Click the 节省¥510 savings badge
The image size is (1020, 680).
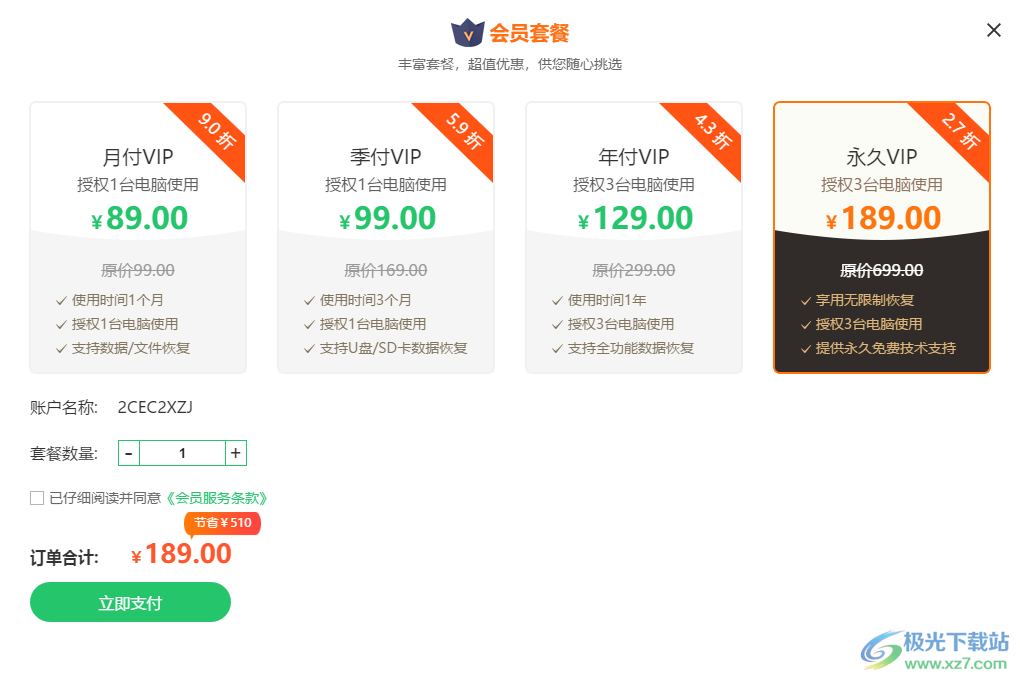[222, 523]
